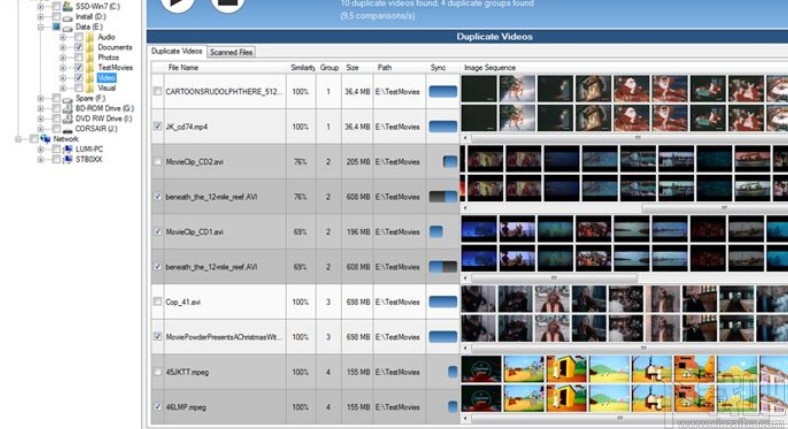Click the Network globe icon

pos(45,139)
